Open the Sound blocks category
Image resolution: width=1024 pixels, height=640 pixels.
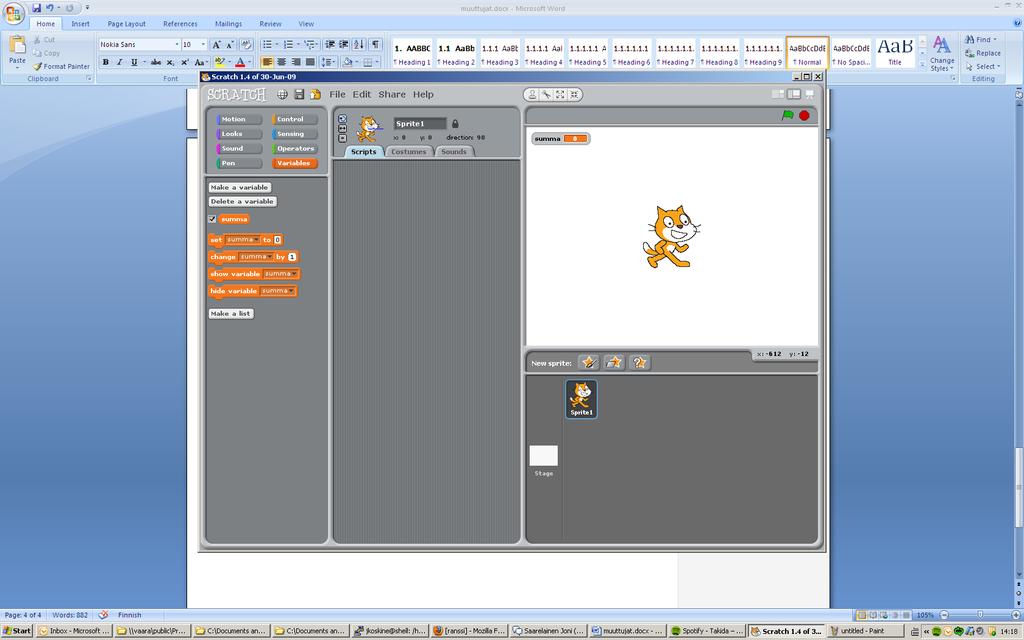[239, 148]
